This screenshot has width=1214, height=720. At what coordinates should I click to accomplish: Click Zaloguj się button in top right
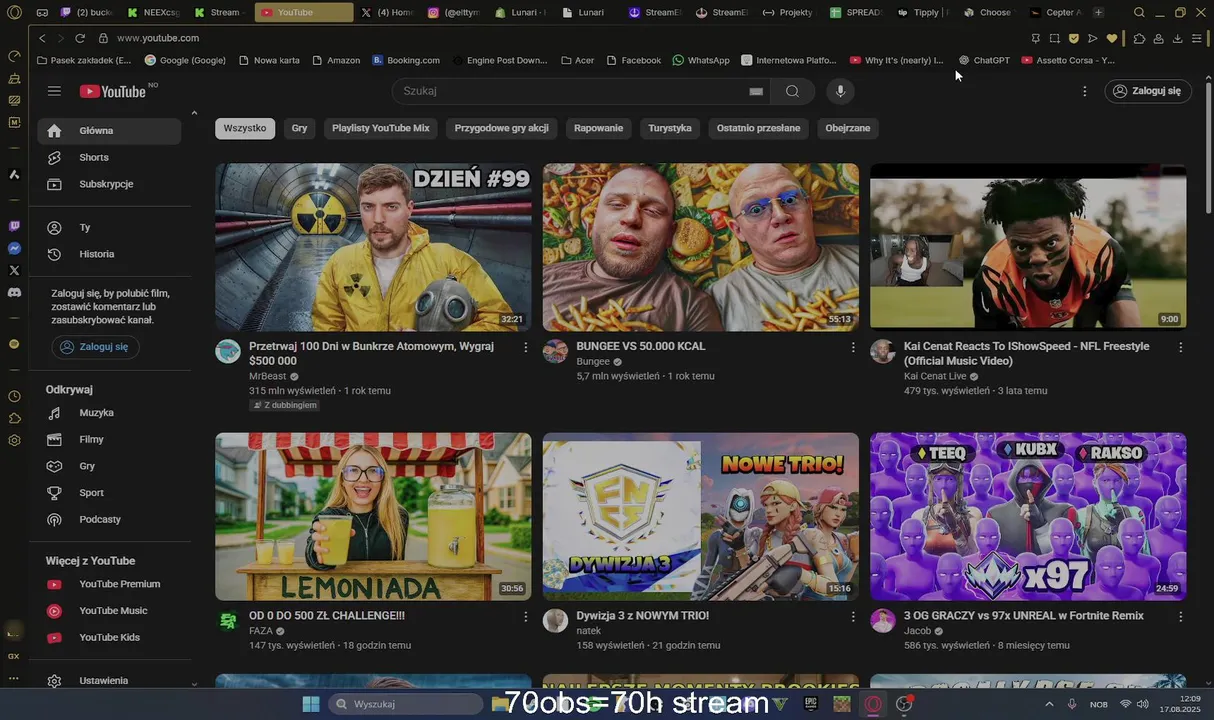1148,91
